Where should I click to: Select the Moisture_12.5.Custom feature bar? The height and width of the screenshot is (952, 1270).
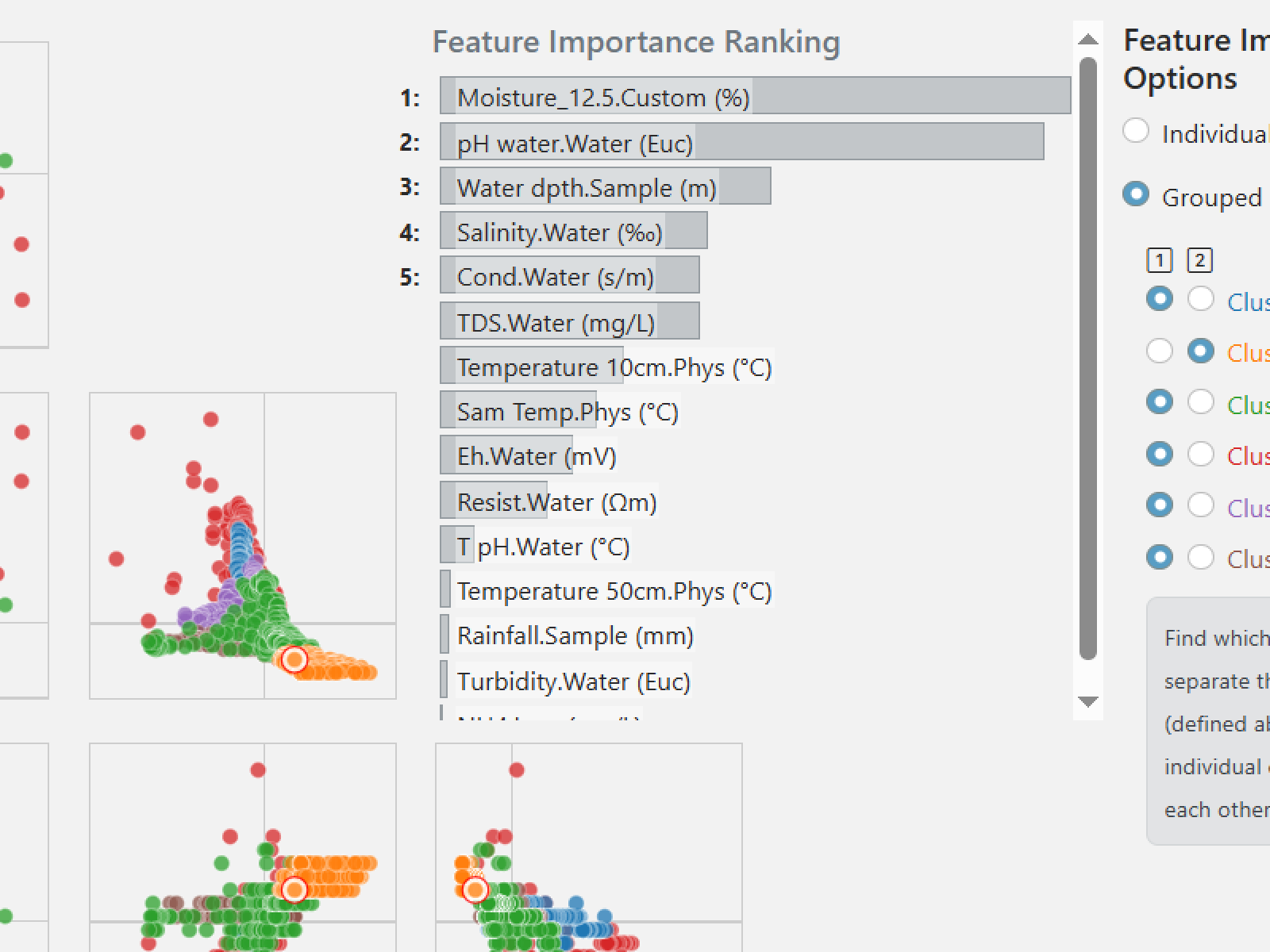coord(754,96)
